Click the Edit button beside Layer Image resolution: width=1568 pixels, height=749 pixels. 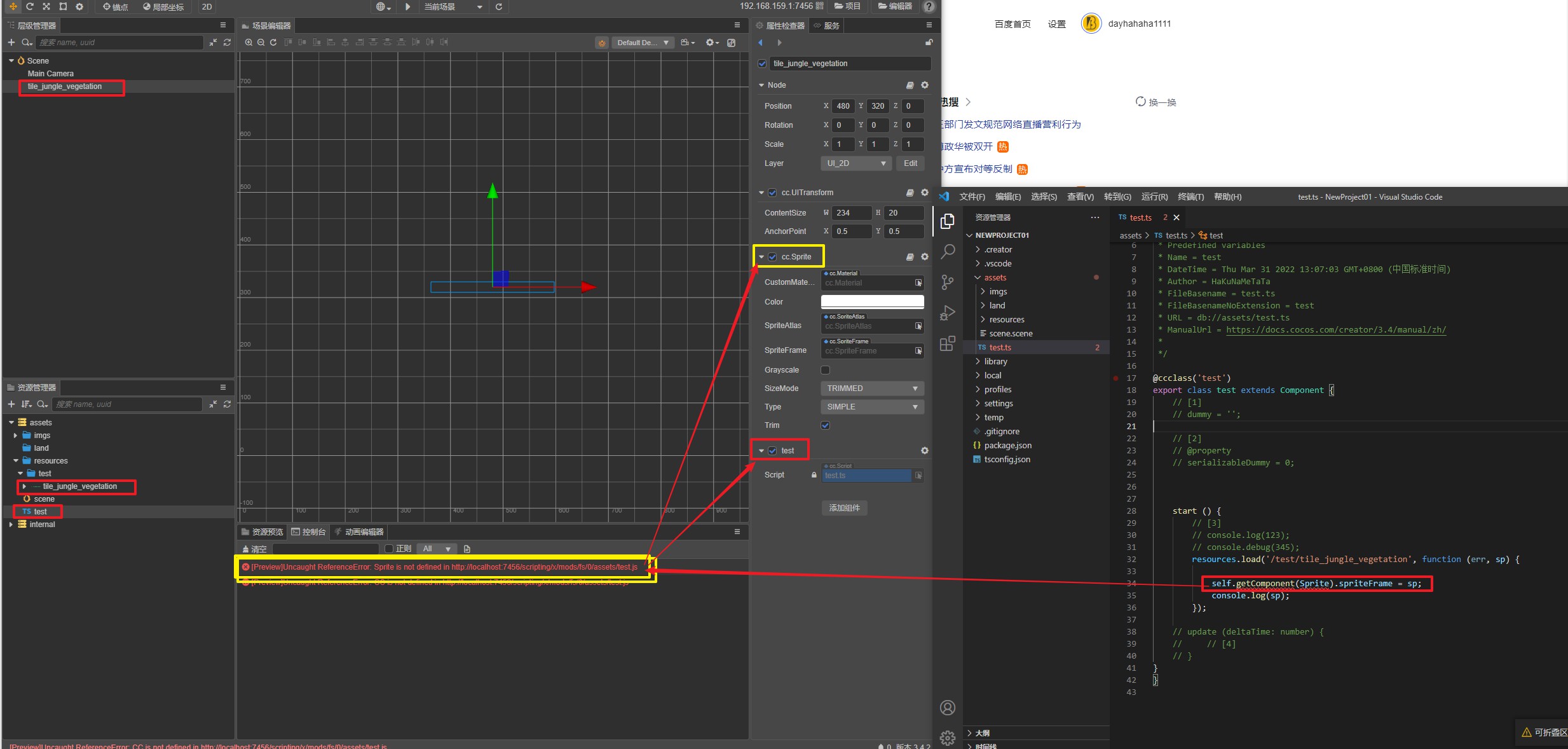point(910,163)
